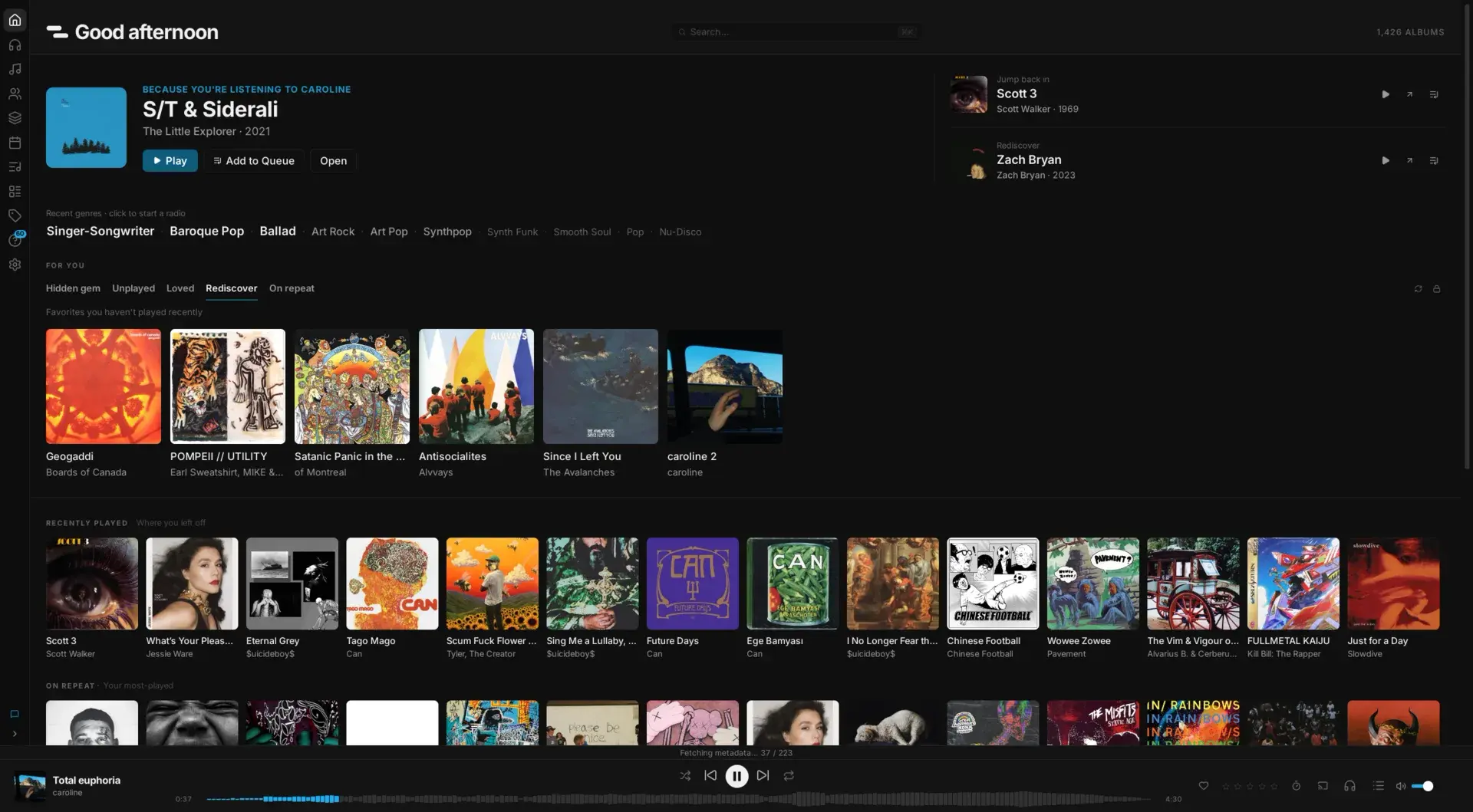
Task: Add S/T & Siderali to the queue
Action: point(254,161)
